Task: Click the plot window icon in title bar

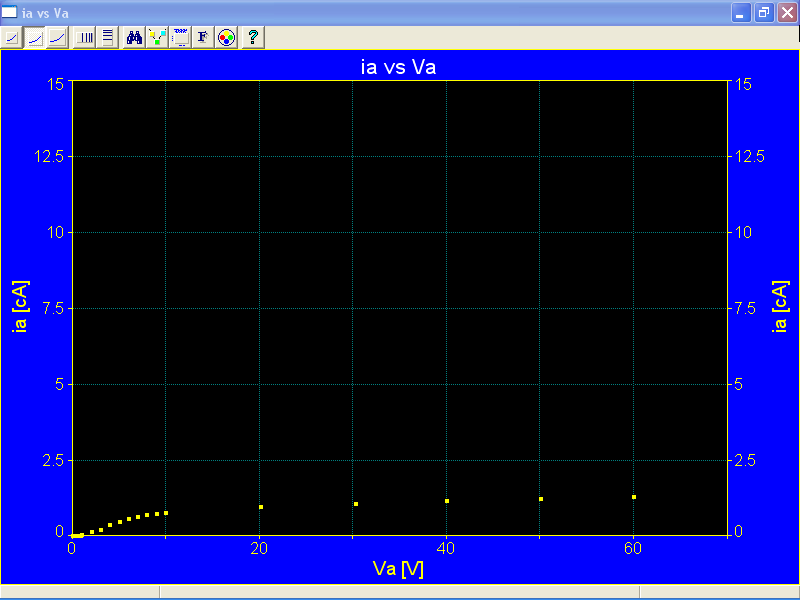Action: pos(10,12)
